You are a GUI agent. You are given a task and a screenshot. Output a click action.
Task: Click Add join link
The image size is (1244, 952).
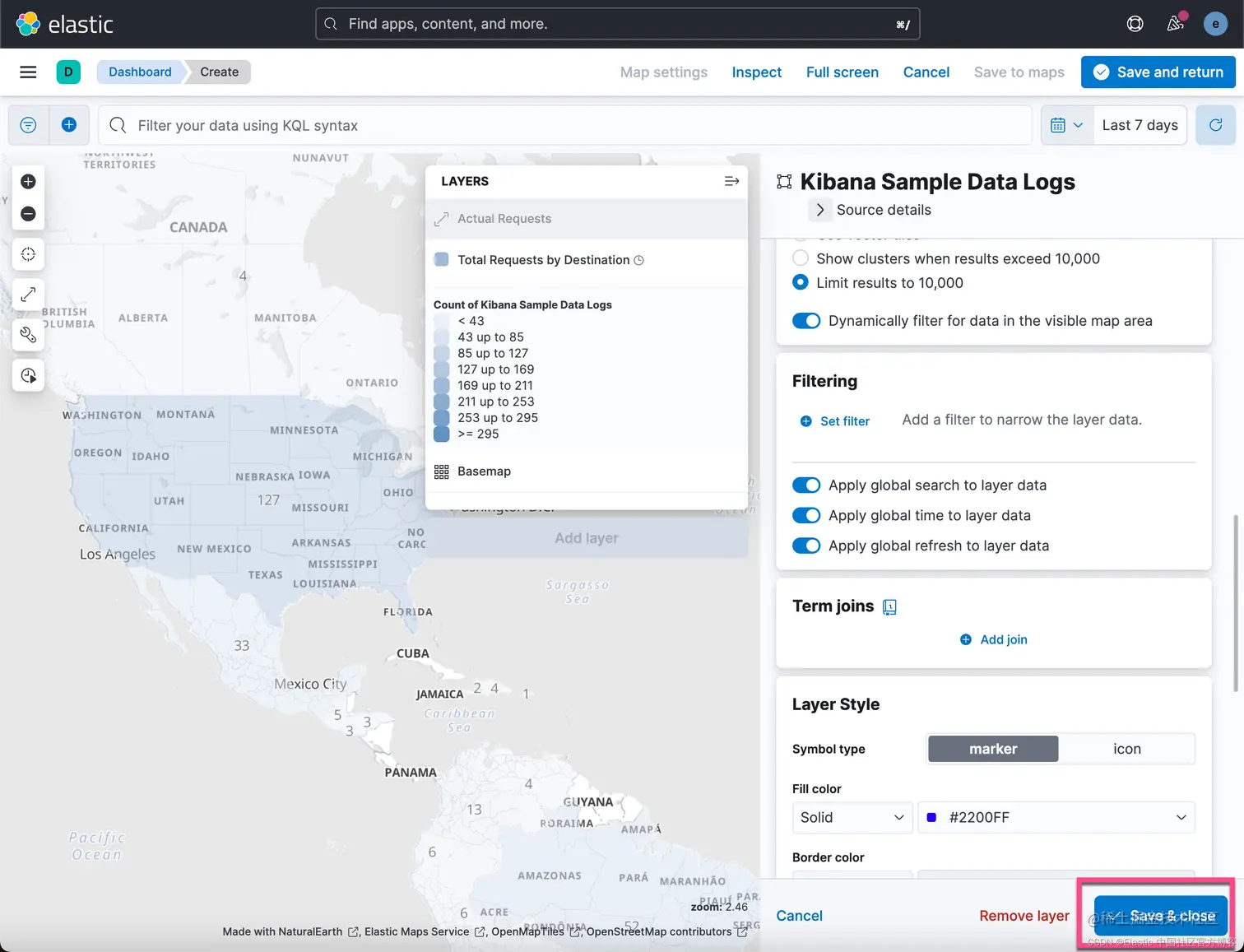993,639
